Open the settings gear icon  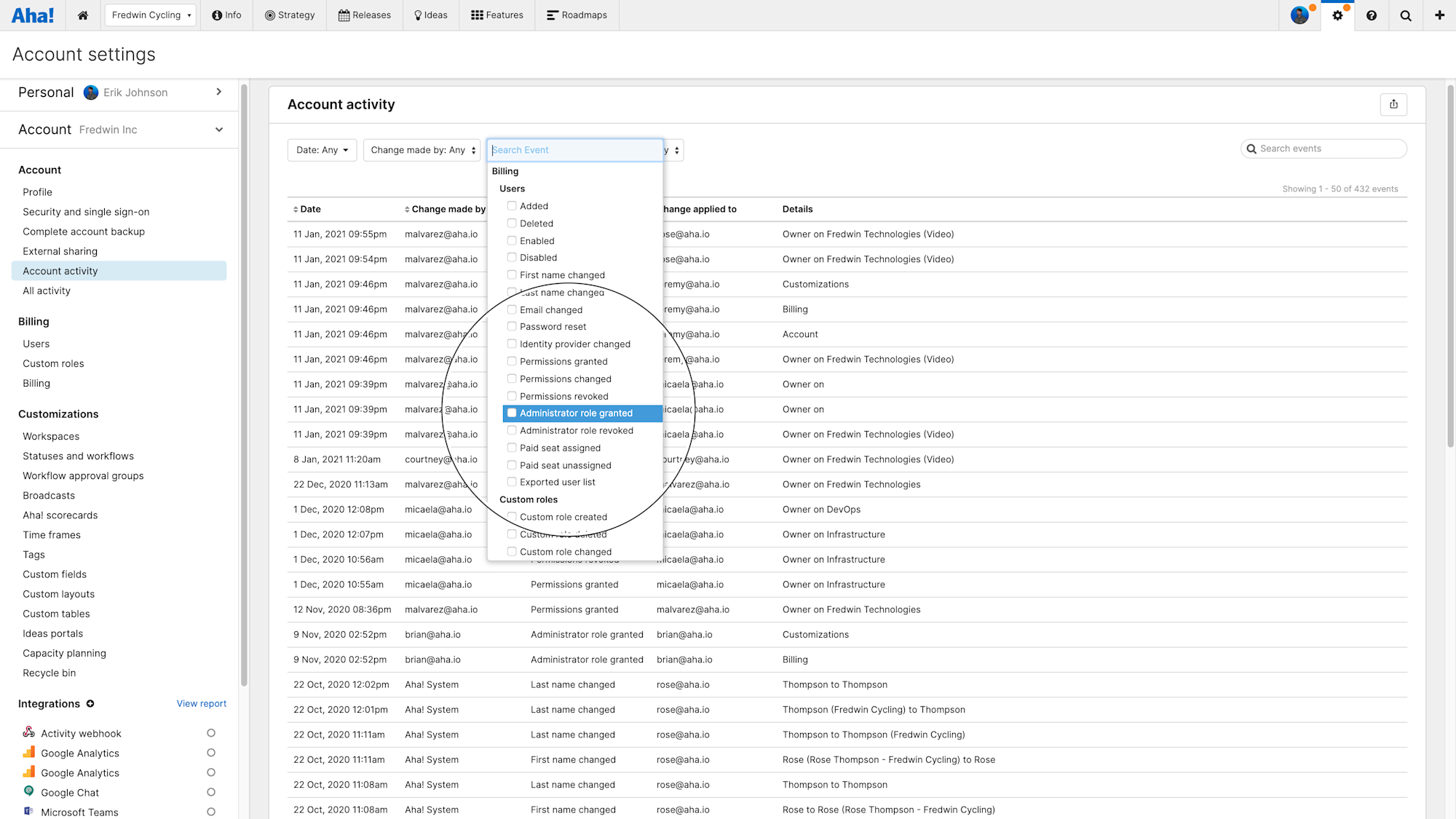[1337, 15]
